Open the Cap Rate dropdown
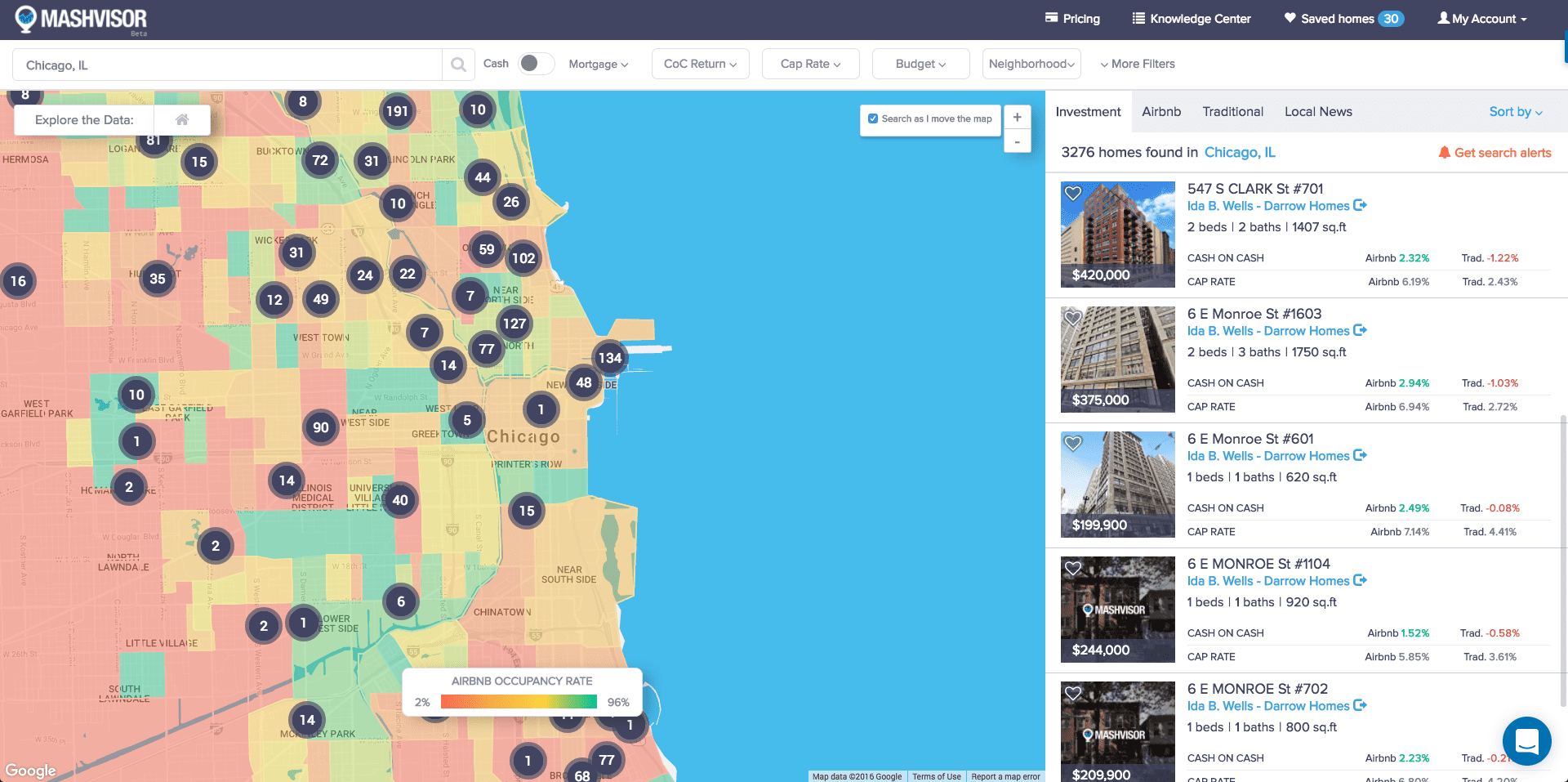Image resolution: width=1568 pixels, height=782 pixels. pos(810,64)
